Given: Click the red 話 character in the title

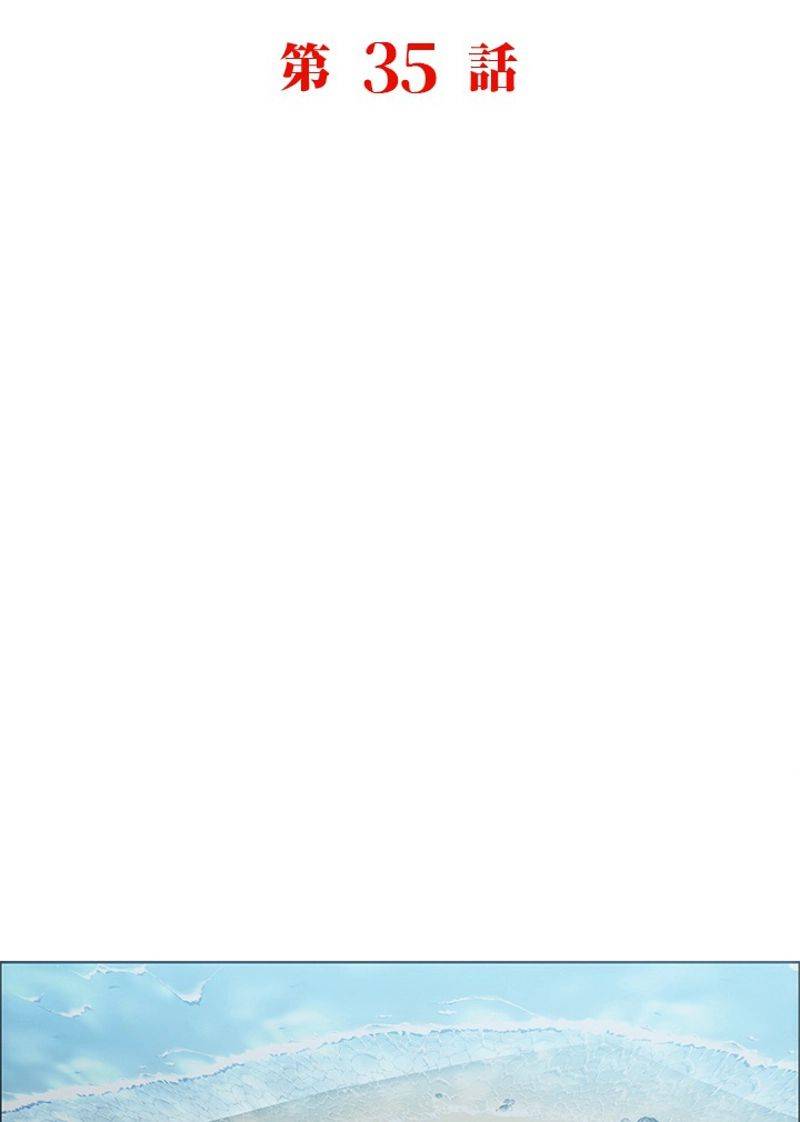Looking at the screenshot, I should pos(493,67).
